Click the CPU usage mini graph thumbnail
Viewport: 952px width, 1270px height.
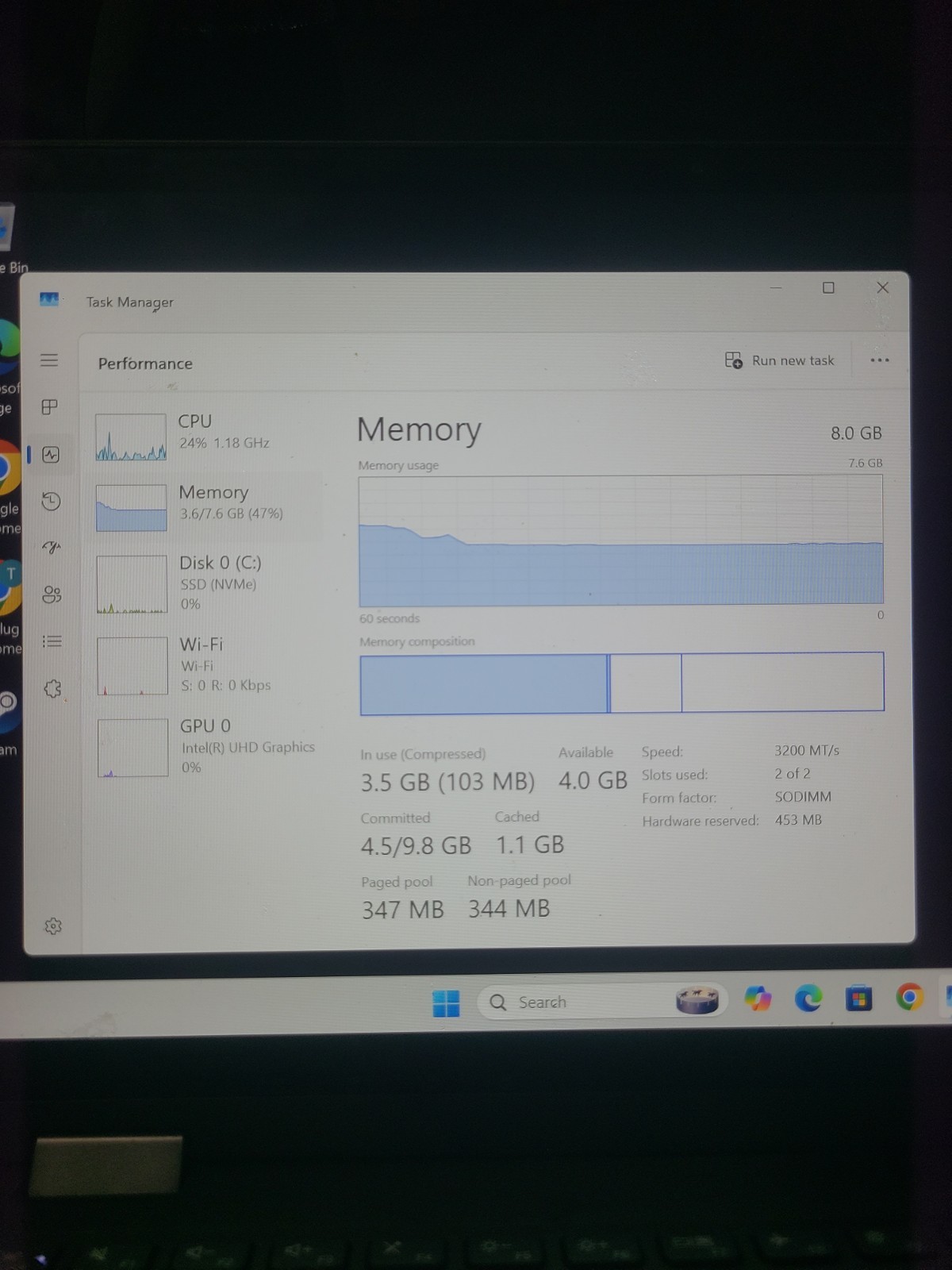point(131,437)
